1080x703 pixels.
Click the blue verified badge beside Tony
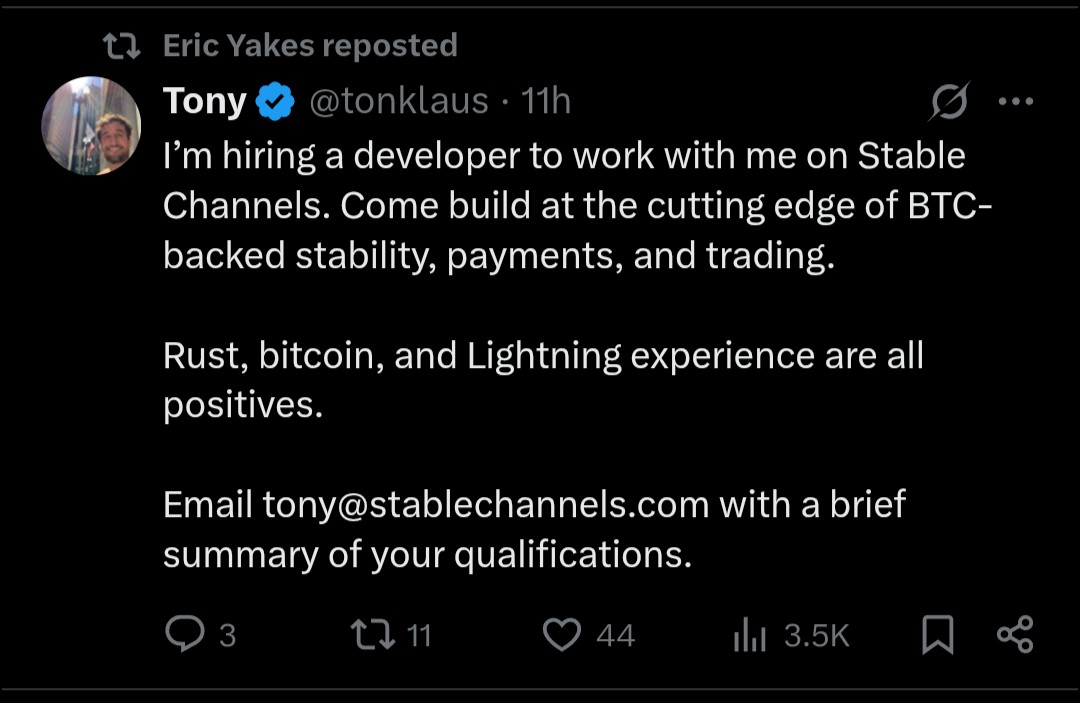pos(276,101)
